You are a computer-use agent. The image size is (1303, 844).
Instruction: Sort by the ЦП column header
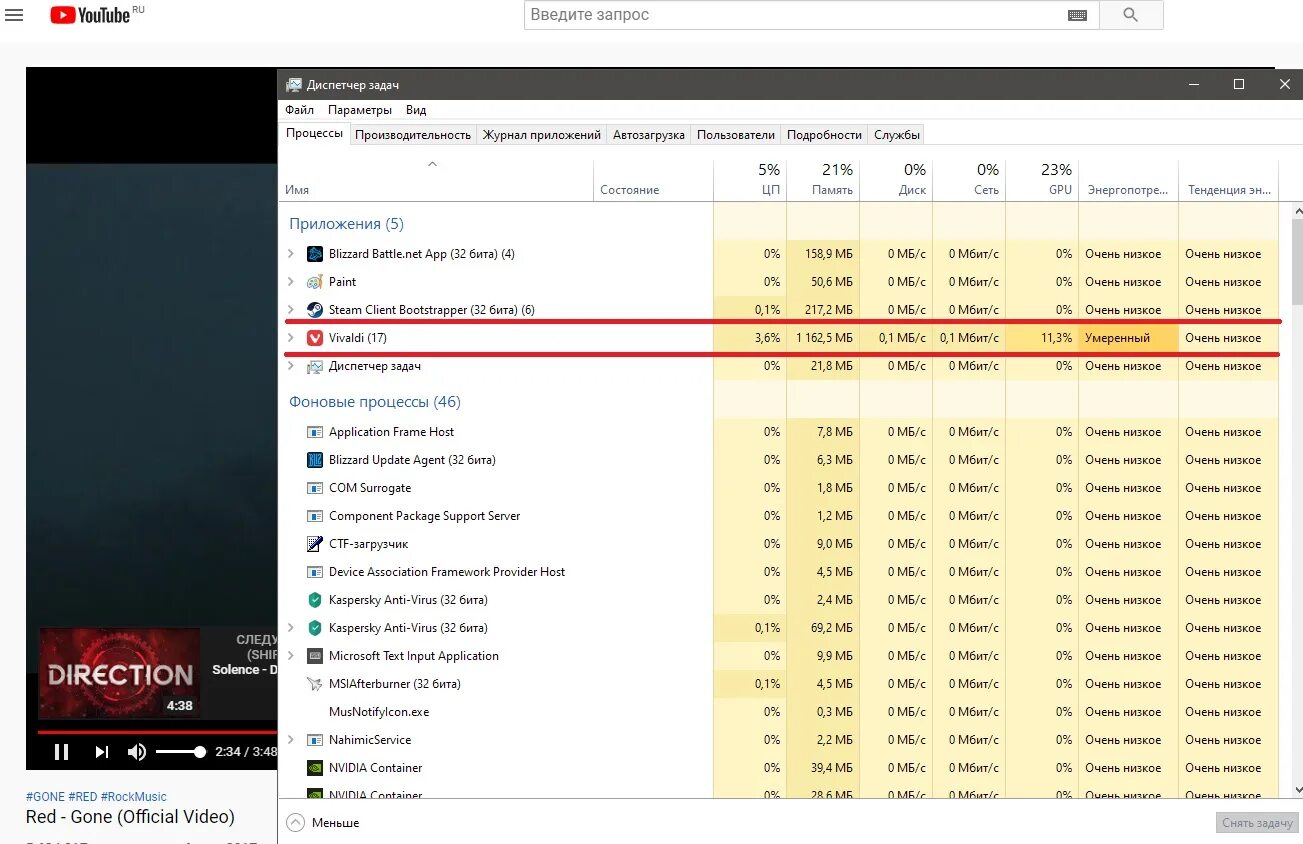click(x=750, y=180)
